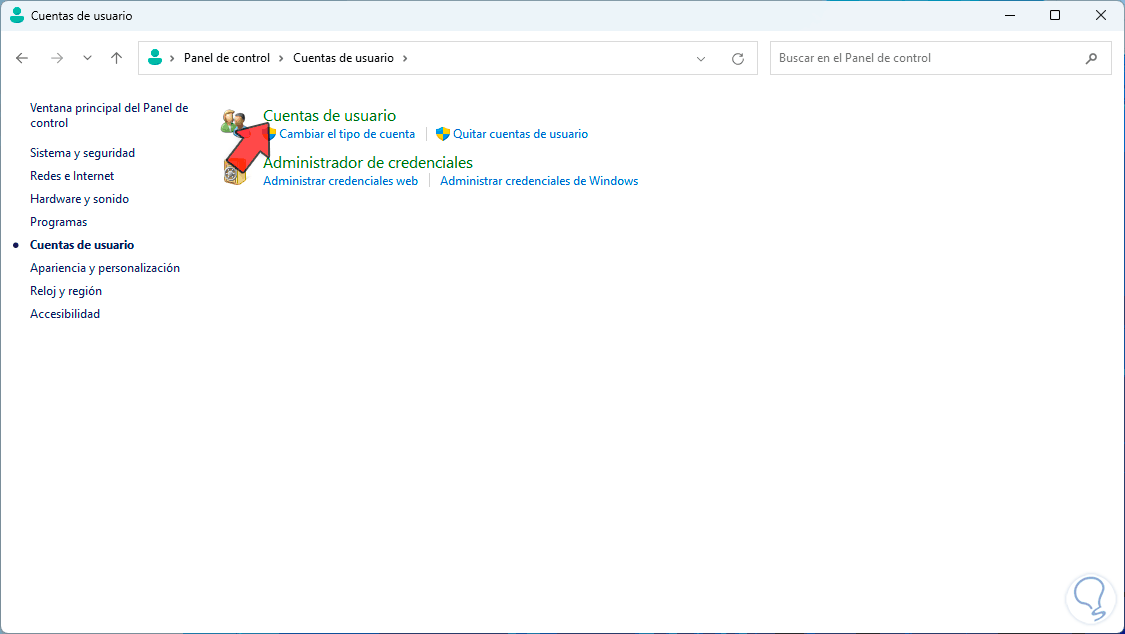Viewport: 1125px width, 634px height.
Task: Click shield icon next to Quitar cuentas
Action: tap(443, 134)
